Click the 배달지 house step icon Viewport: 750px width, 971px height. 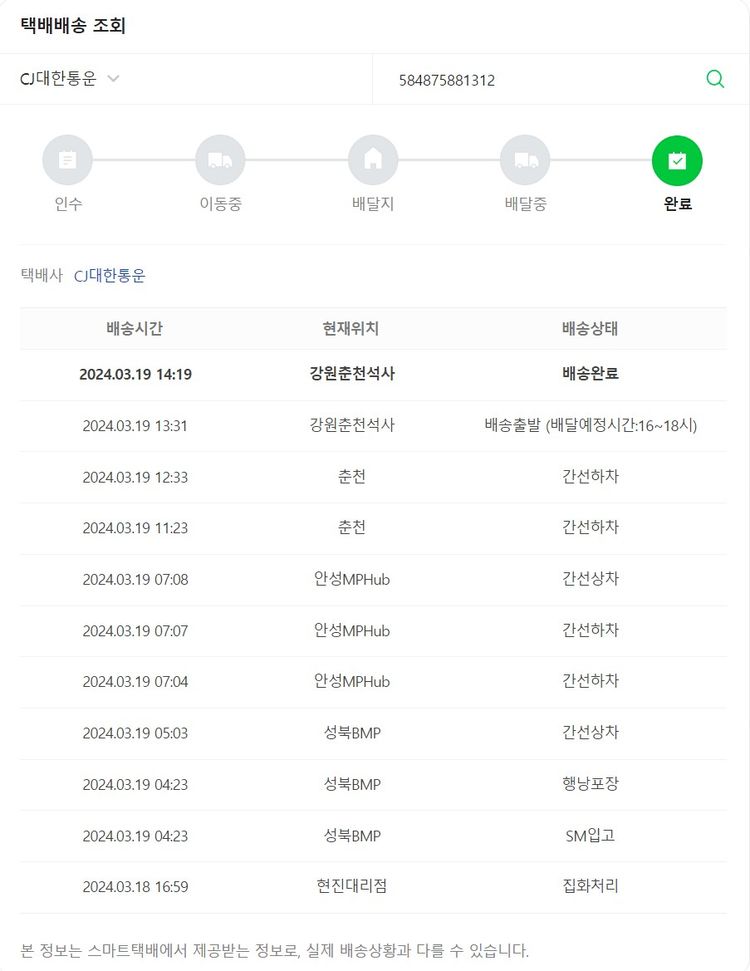pos(373,160)
